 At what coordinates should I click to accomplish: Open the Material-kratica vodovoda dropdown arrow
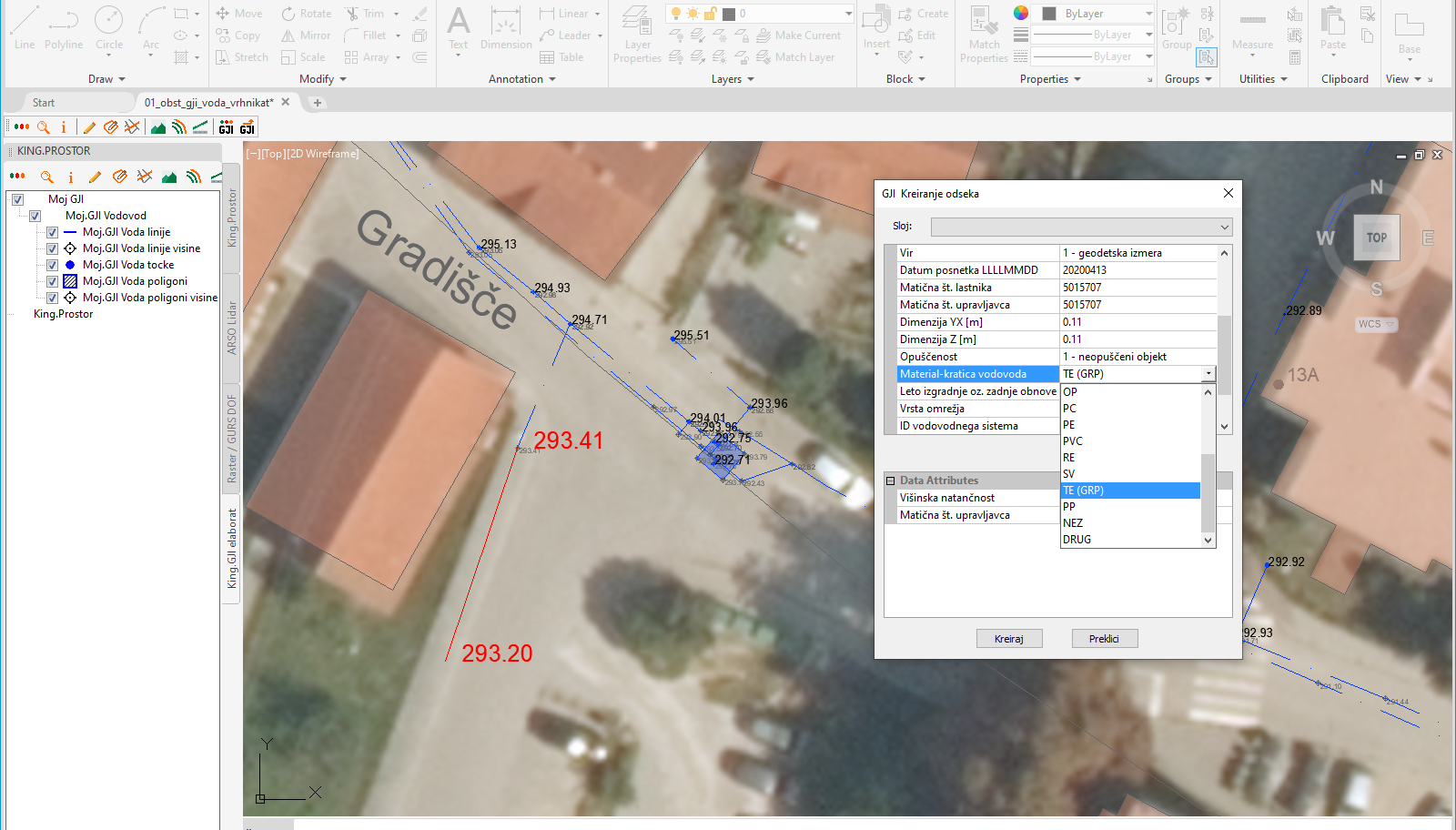click(1208, 374)
